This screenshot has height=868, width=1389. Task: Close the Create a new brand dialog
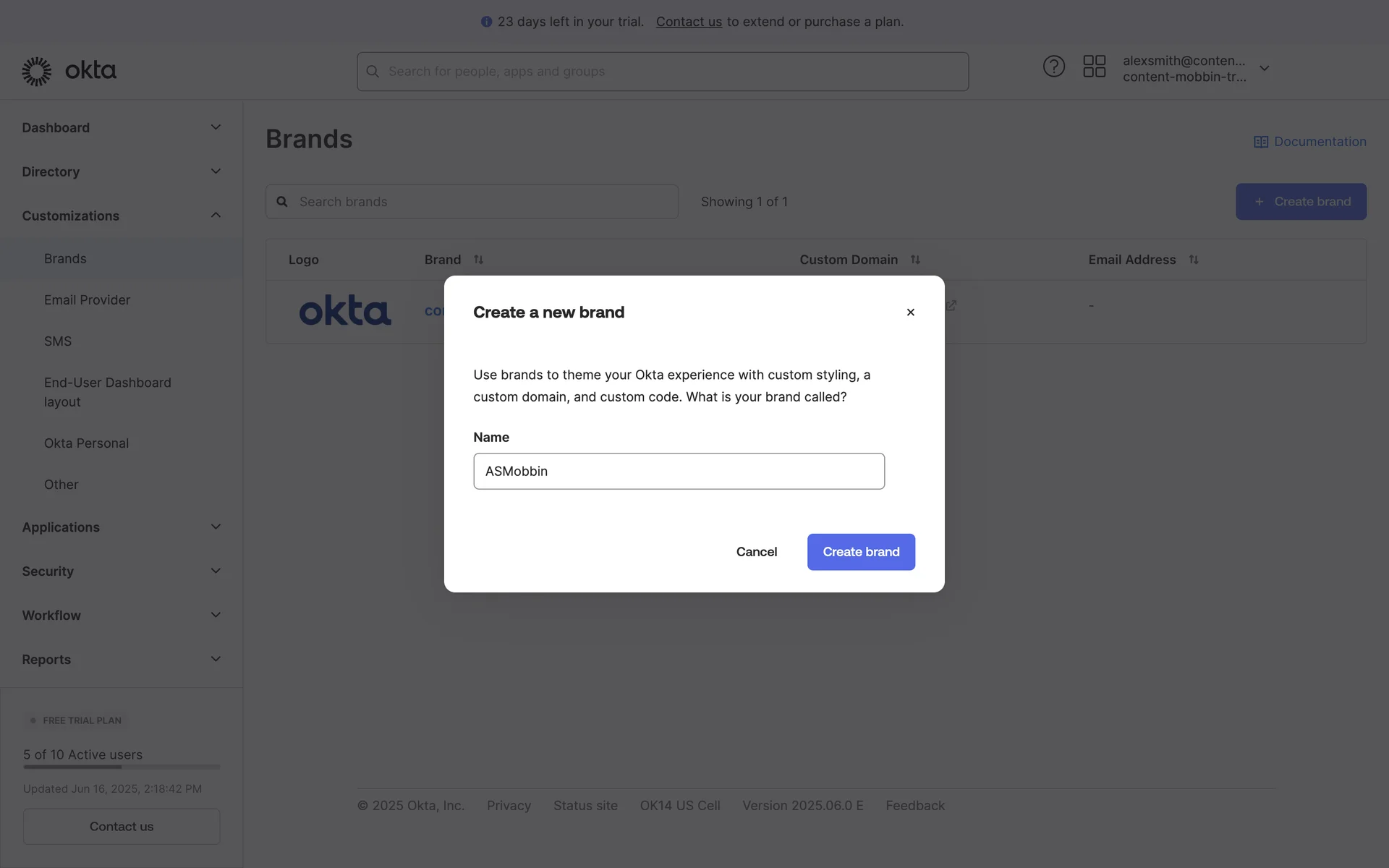910,312
